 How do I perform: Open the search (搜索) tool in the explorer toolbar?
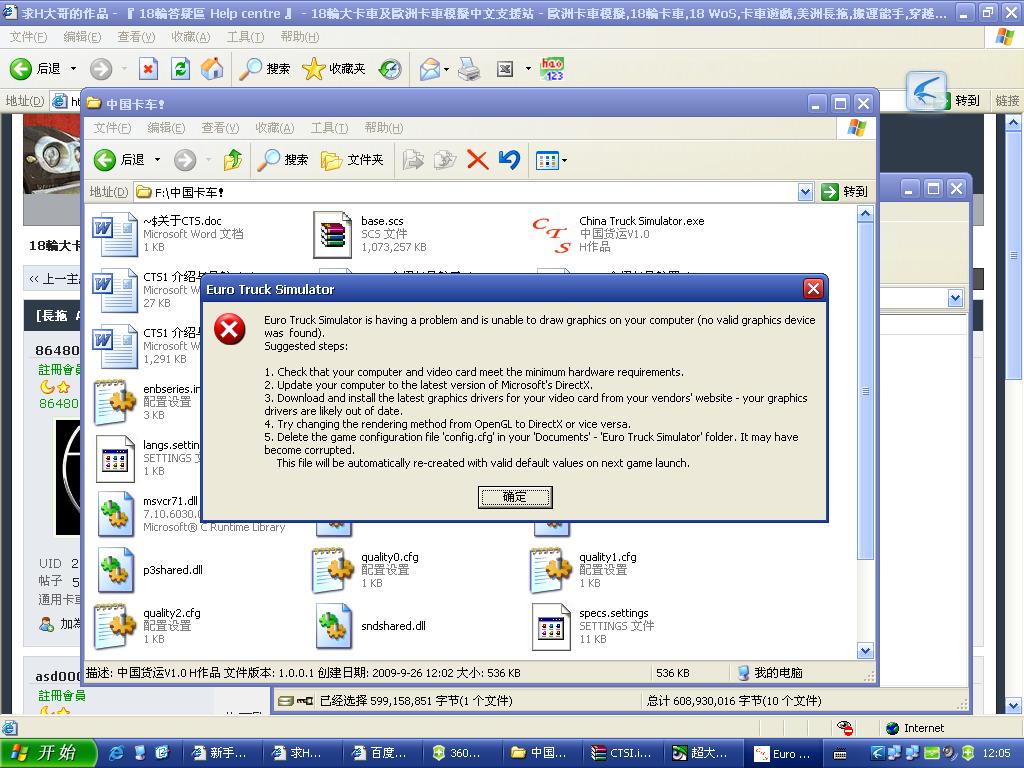(283, 159)
